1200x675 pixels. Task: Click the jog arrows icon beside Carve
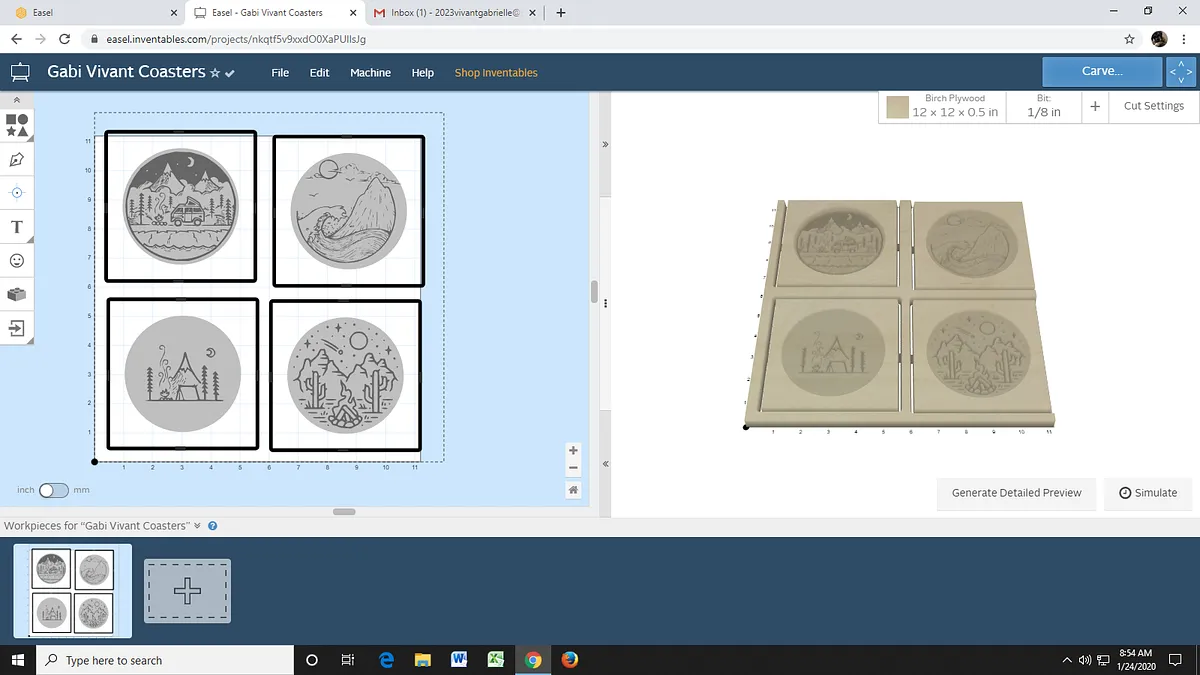pyautogui.click(x=1180, y=72)
